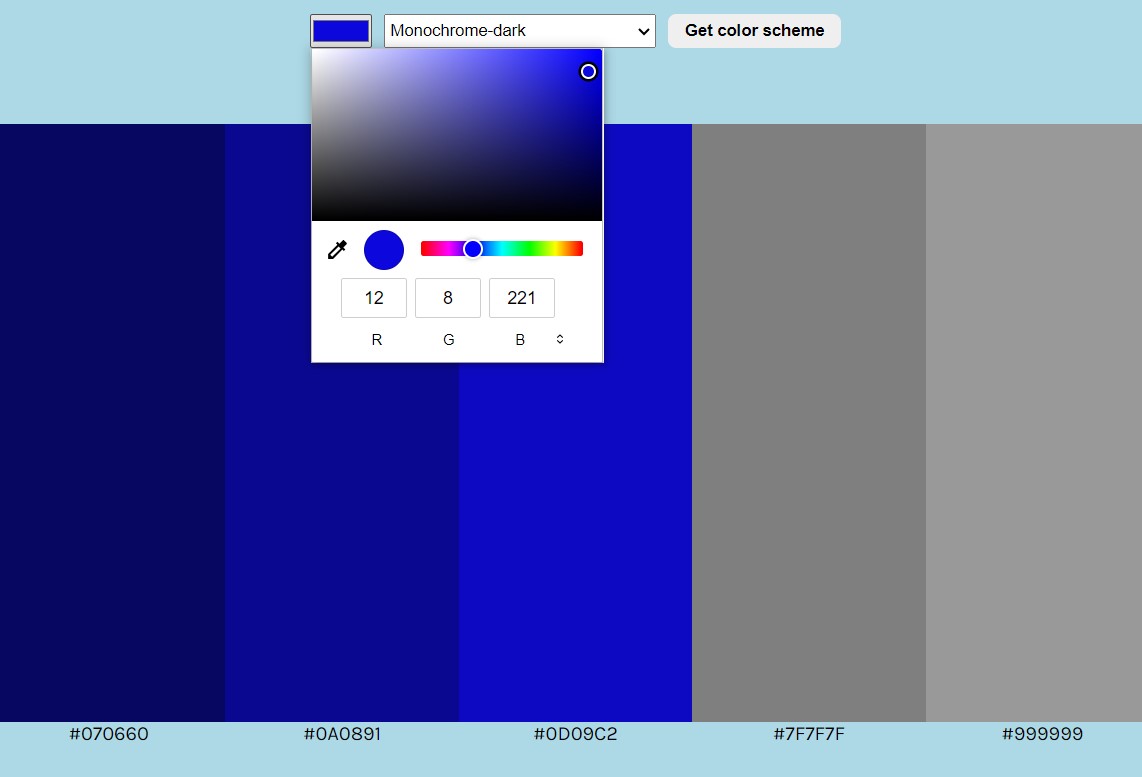The height and width of the screenshot is (777, 1142).
Task: Open the Monochrome-dark scheme dropdown
Action: 519,30
